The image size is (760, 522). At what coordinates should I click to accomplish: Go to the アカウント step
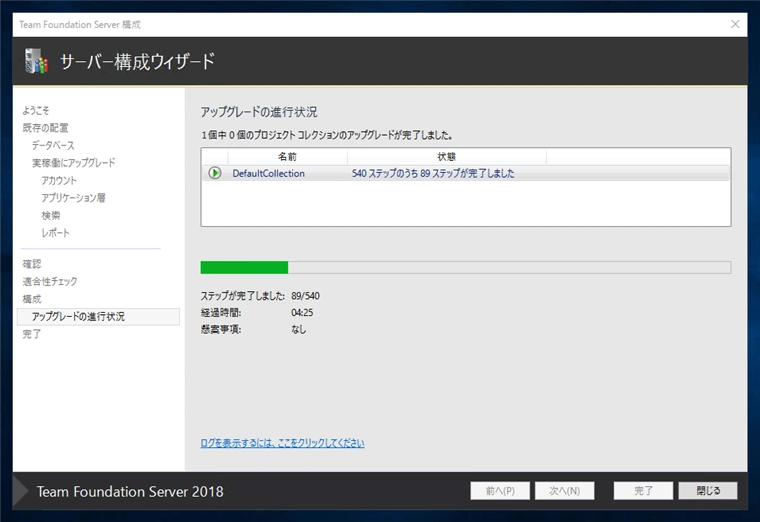pyautogui.click(x=59, y=180)
